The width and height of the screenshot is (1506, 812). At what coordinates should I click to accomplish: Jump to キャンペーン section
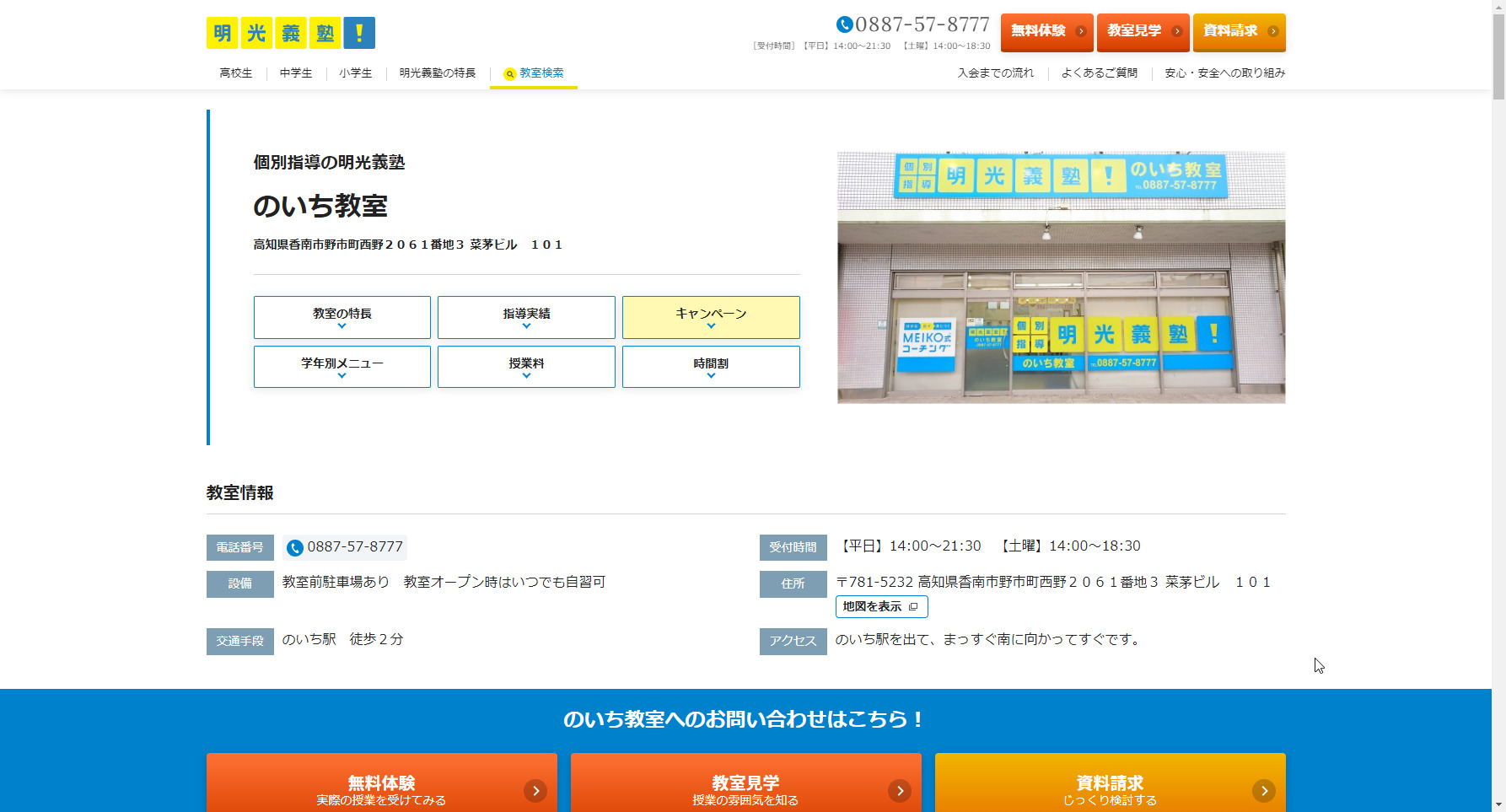point(711,317)
